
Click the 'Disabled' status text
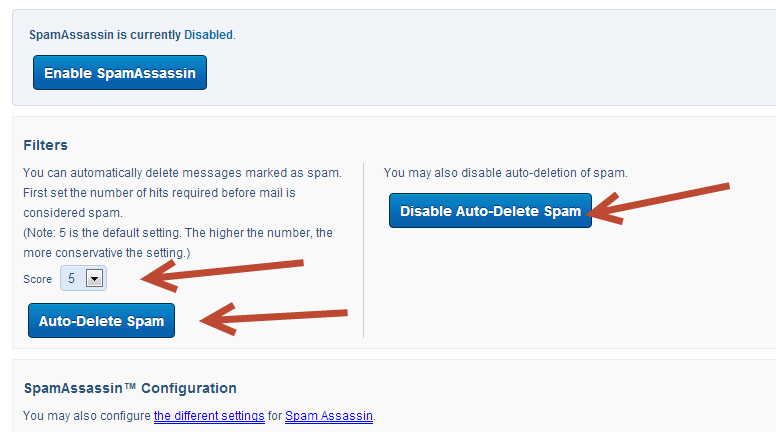tap(208, 35)
